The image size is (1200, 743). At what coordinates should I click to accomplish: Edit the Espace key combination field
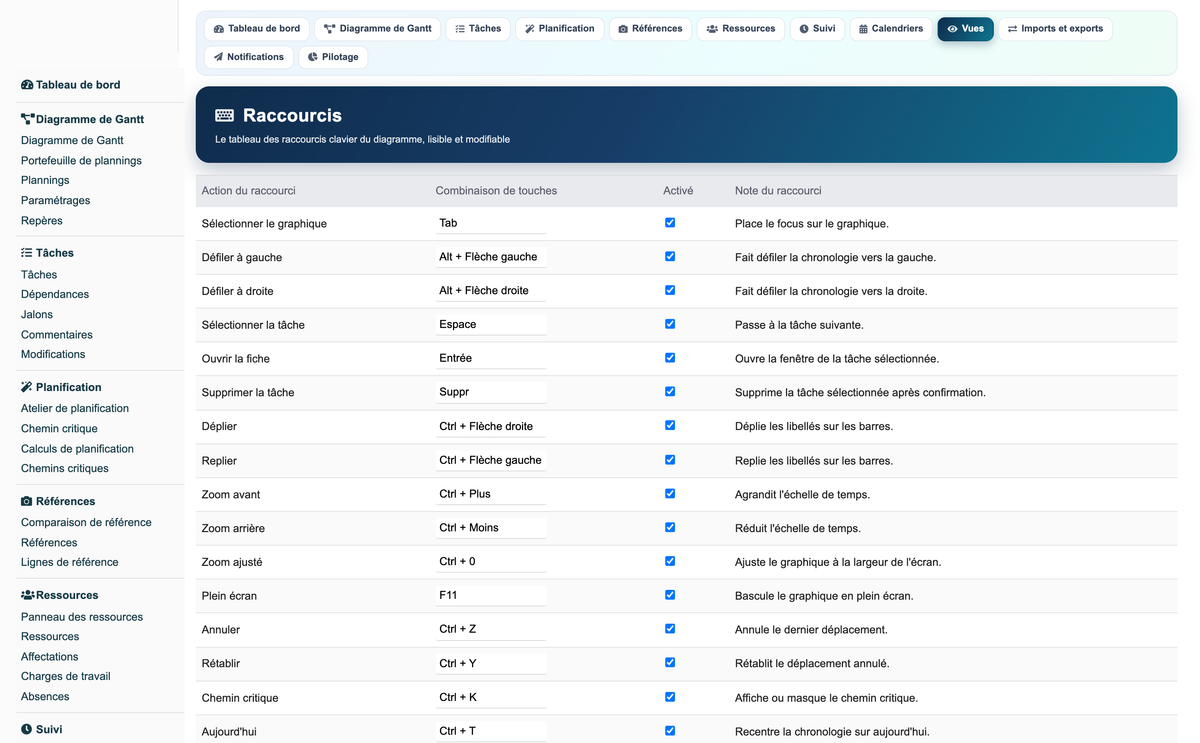[x=491, y=324]
